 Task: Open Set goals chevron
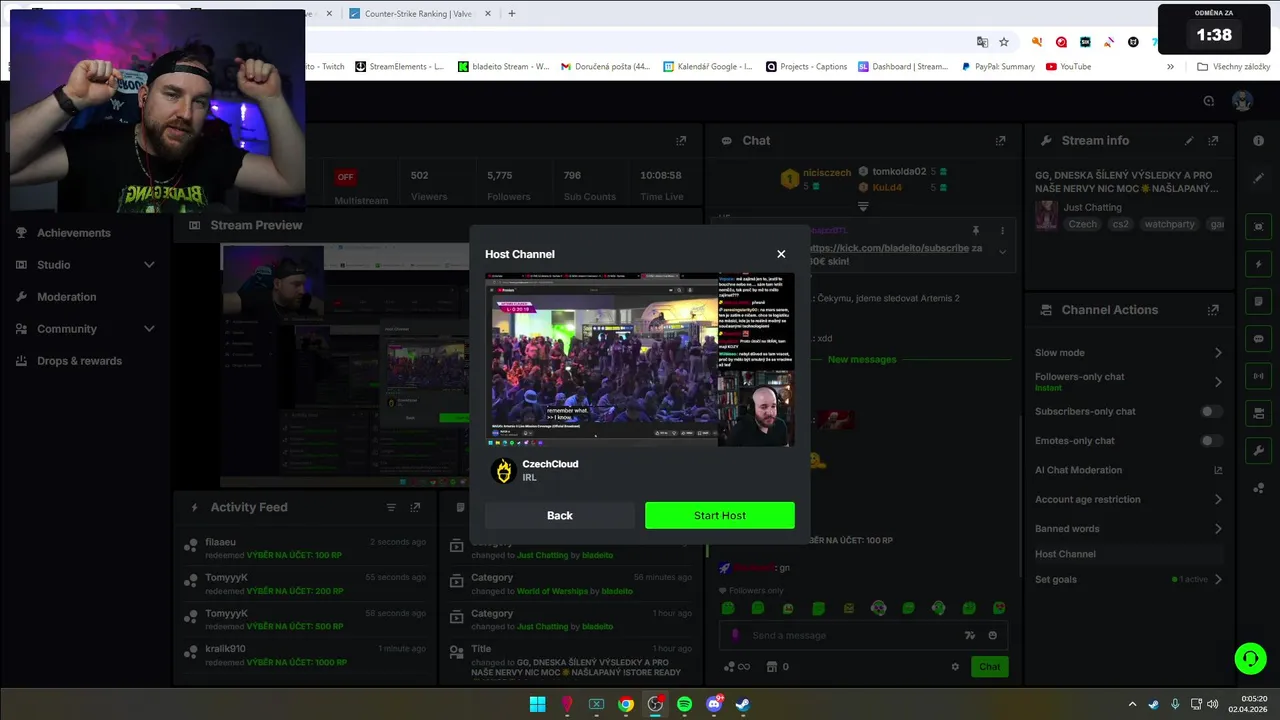pyautogui.click(x=1218, y=579)
